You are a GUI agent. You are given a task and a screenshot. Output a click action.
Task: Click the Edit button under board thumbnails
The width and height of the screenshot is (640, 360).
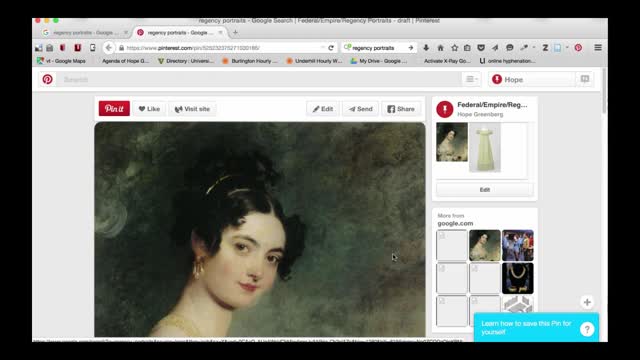tap(484, 190)
